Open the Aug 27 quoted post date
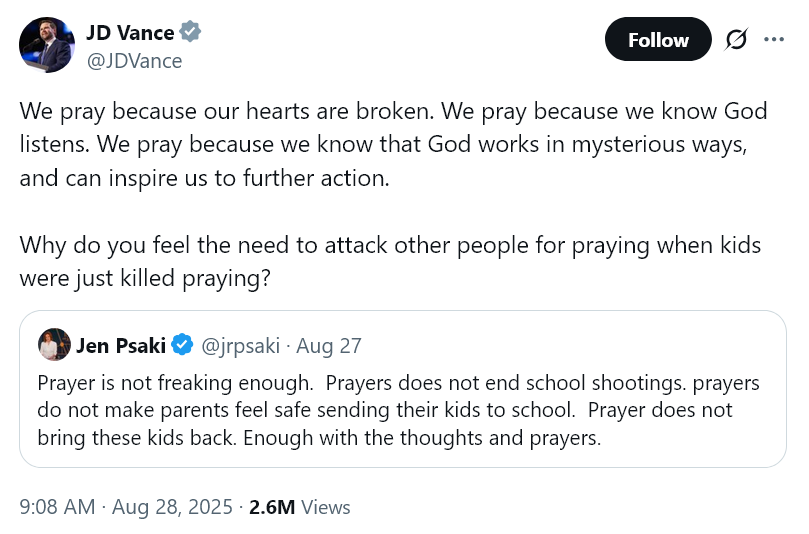This screenshot has height=534, width=809. [x=329, y=346]
